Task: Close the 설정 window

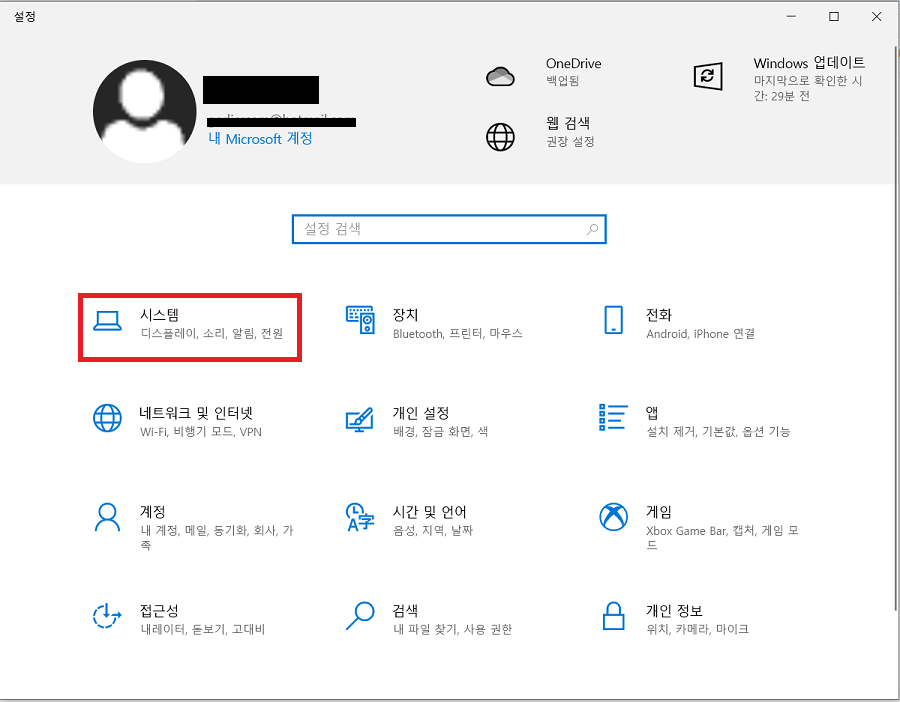Action: coord(876,16)
